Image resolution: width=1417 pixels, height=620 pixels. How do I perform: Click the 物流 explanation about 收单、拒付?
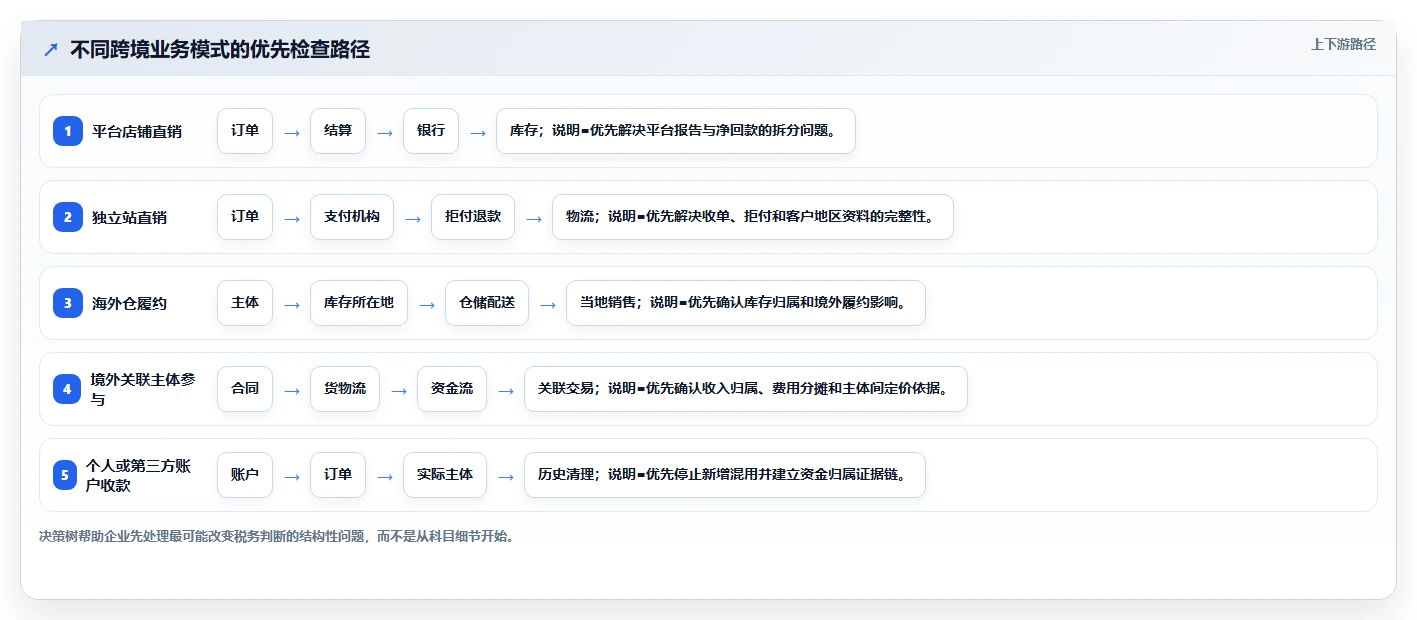tap(753, 217)
